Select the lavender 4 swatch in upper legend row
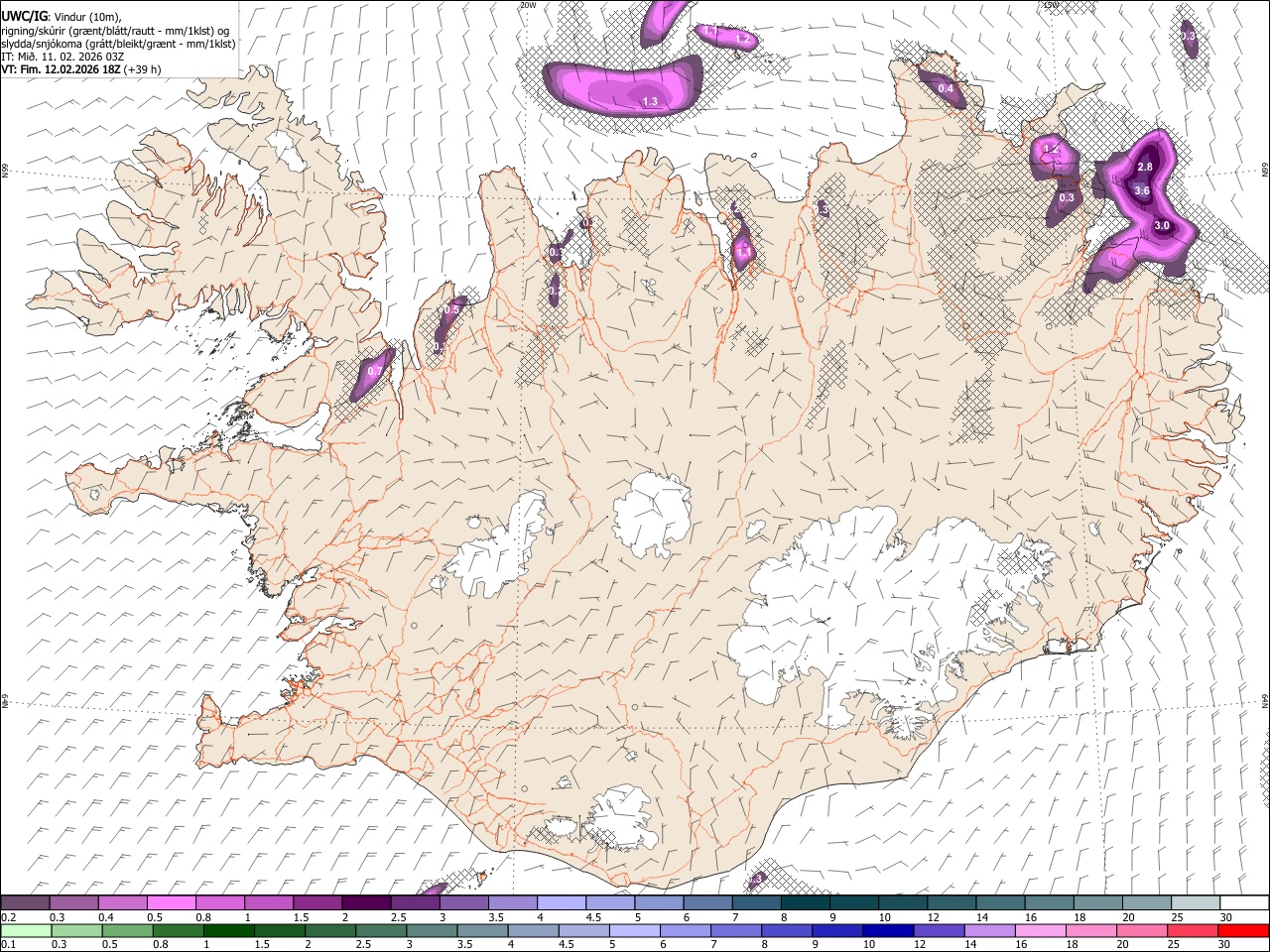1270x952 pixels. click(x=562, y=903)
